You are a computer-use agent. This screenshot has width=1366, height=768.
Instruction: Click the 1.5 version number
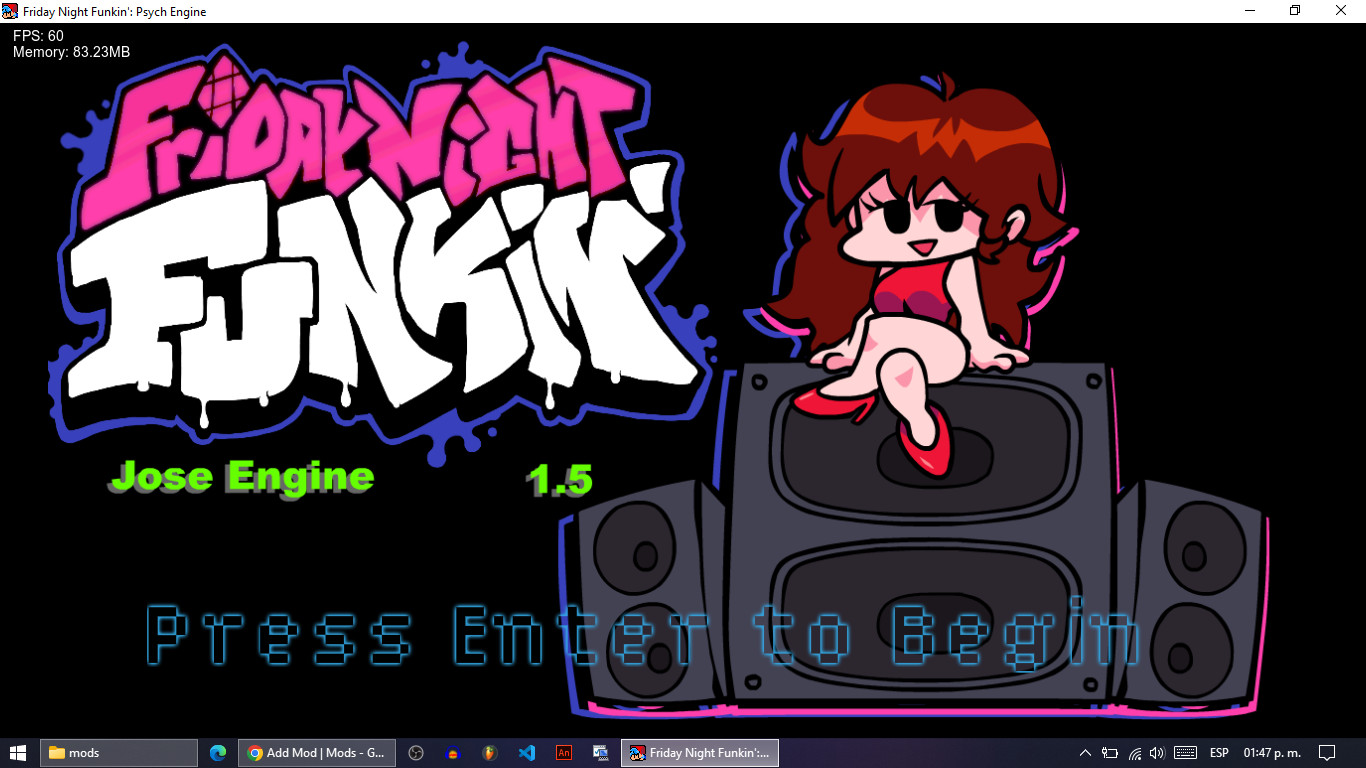[x=560, y=480]
